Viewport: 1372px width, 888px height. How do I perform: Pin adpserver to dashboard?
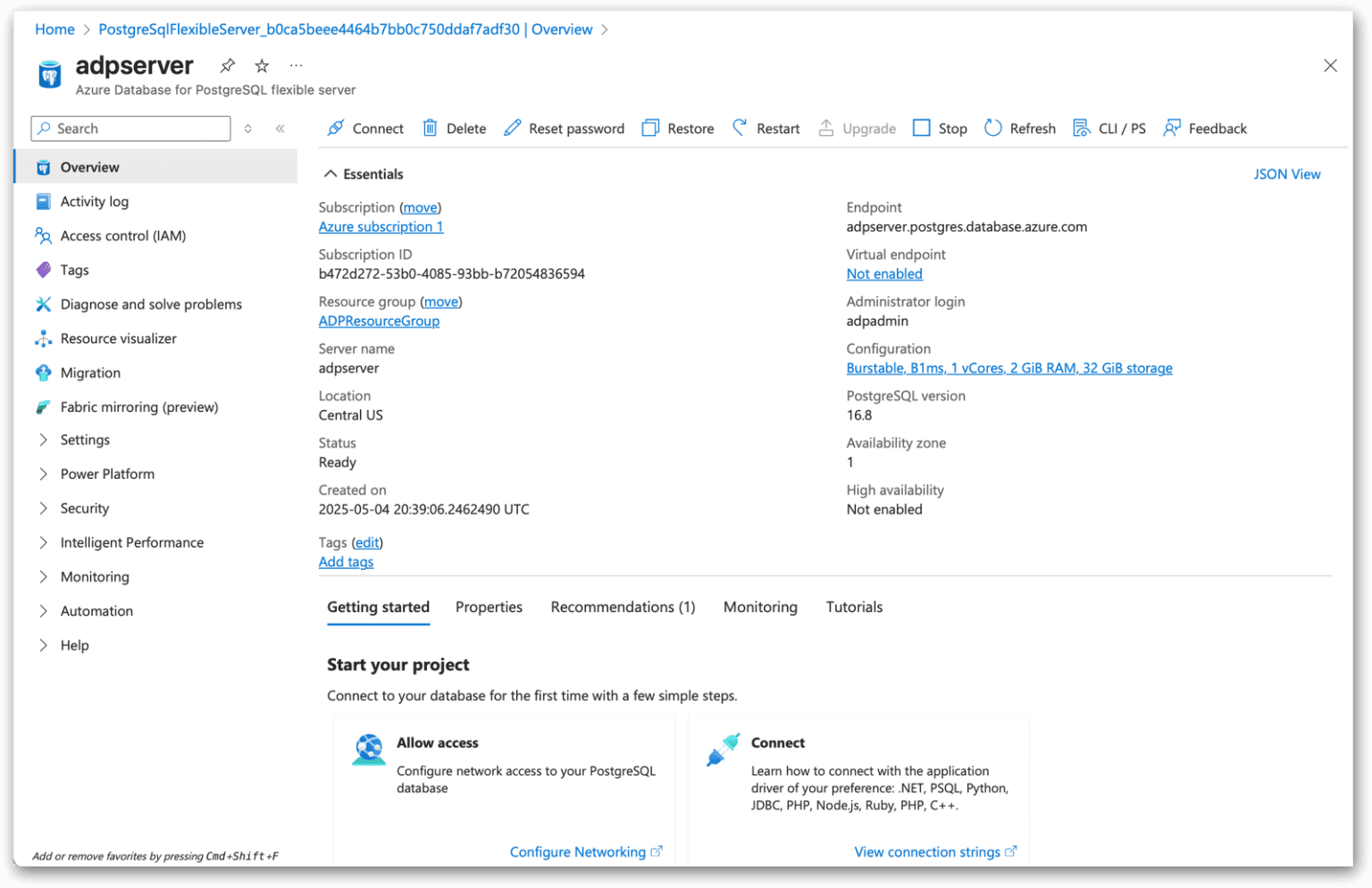pos(228,65)
